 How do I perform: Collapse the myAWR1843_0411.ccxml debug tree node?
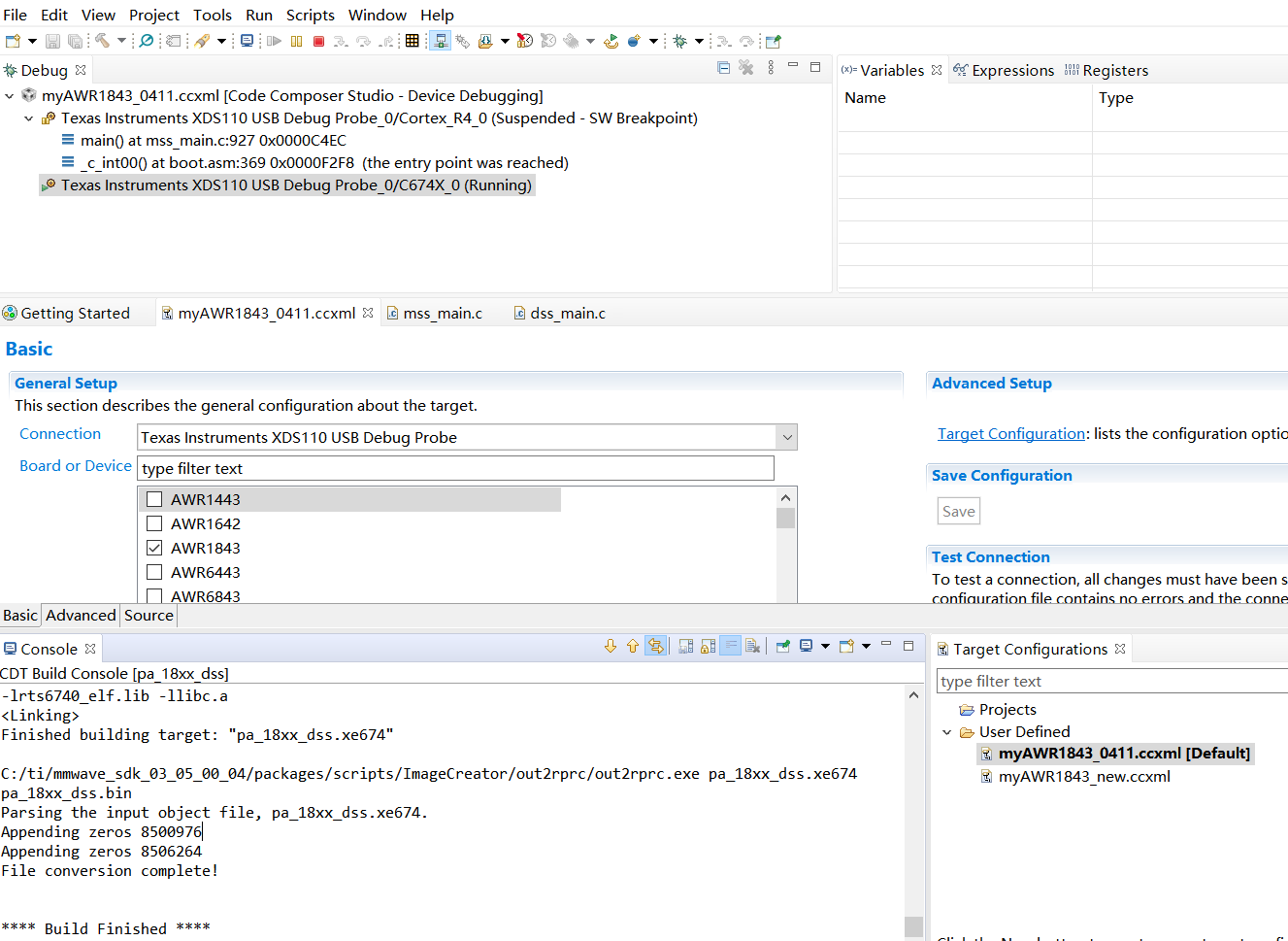tap(10, 95)
